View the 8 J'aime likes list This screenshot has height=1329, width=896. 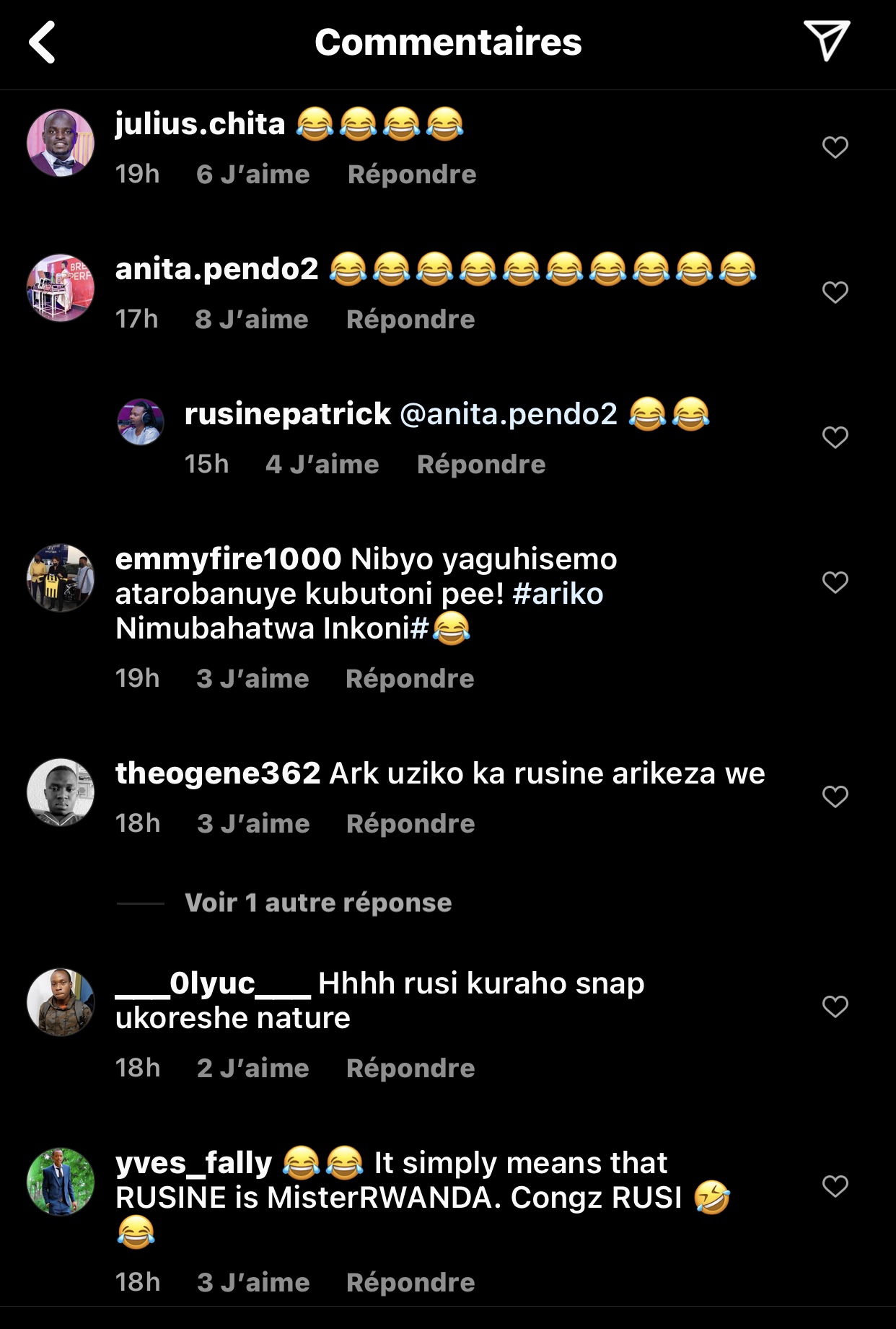tap(252, 320)
